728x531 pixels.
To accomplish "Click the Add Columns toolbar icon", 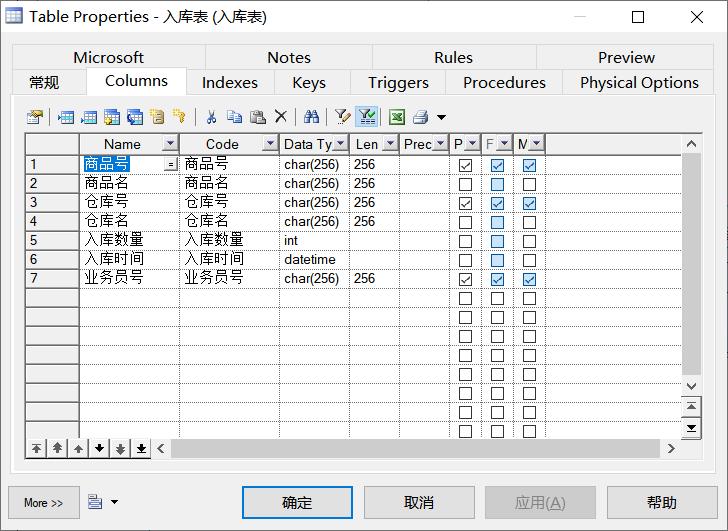I will click(x=112, y=117).
